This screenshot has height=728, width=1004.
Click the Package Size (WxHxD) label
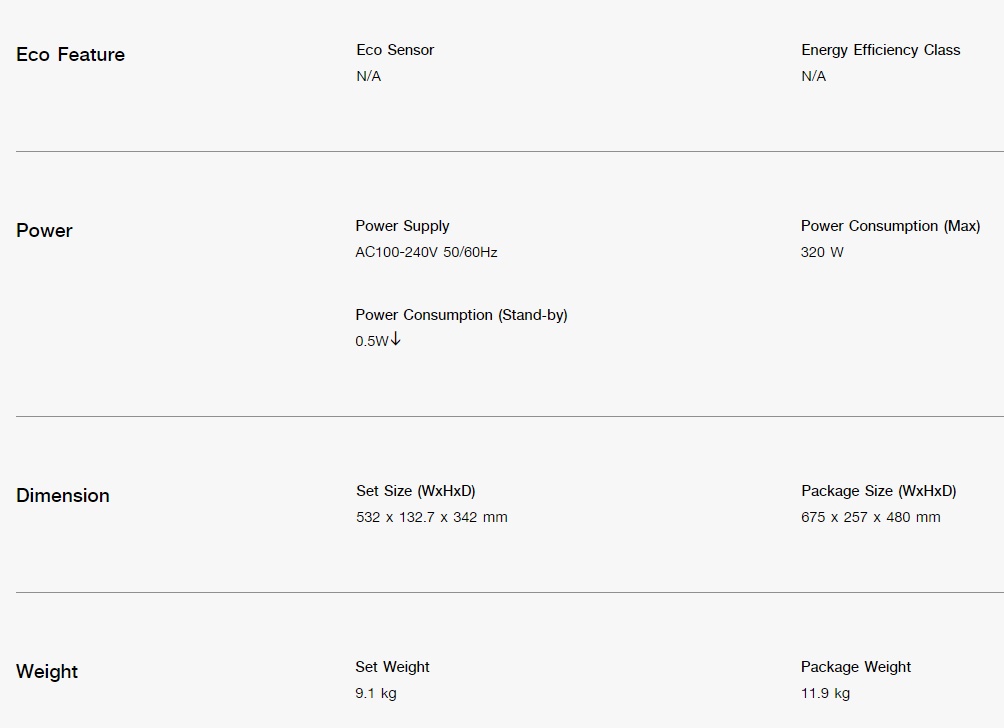(x=878, y=491)
